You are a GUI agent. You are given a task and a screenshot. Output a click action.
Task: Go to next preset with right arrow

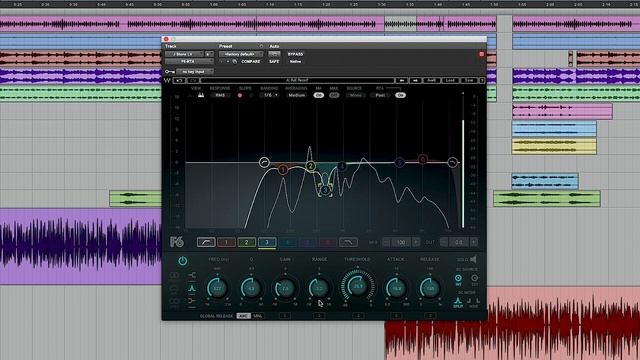415,80
